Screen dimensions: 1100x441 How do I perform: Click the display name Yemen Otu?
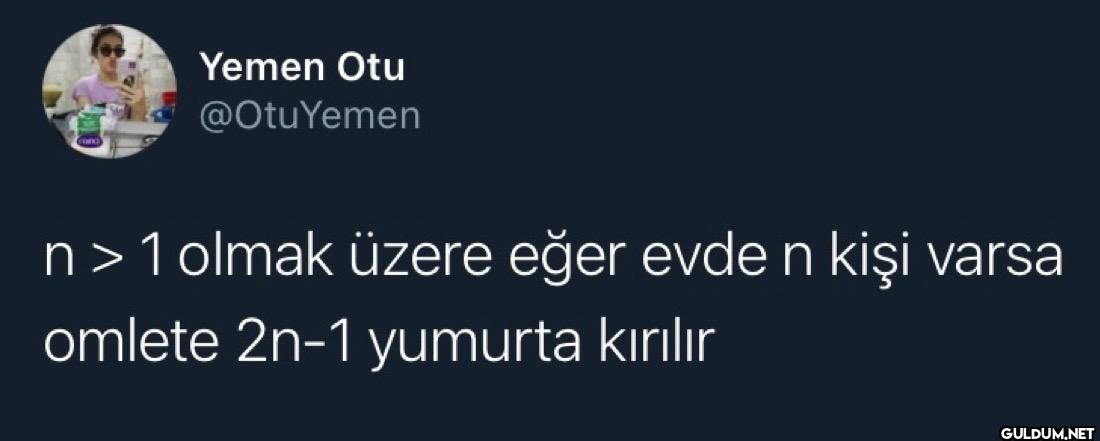[x=302, y=68]
